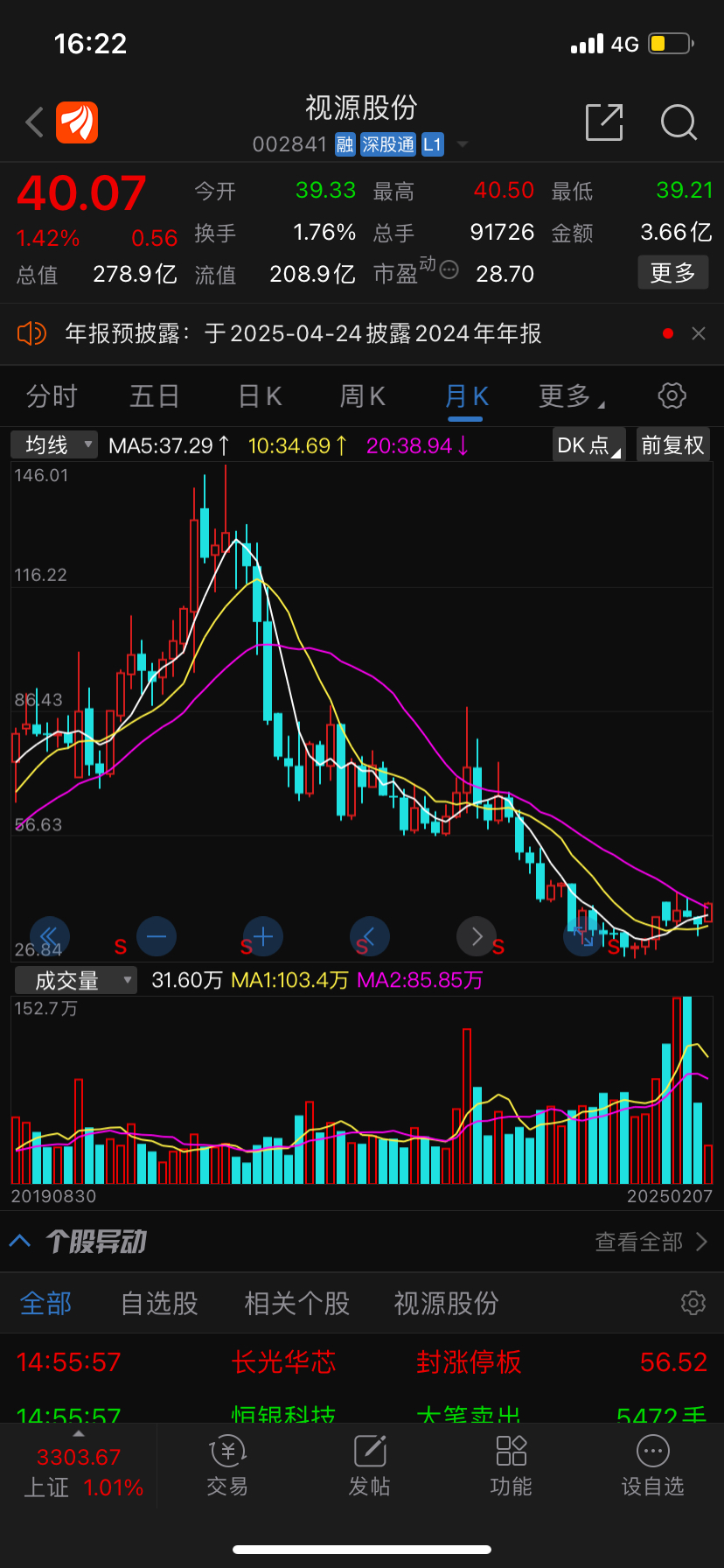
Task: Tap the L1 level badge
Action: point(433,144)
